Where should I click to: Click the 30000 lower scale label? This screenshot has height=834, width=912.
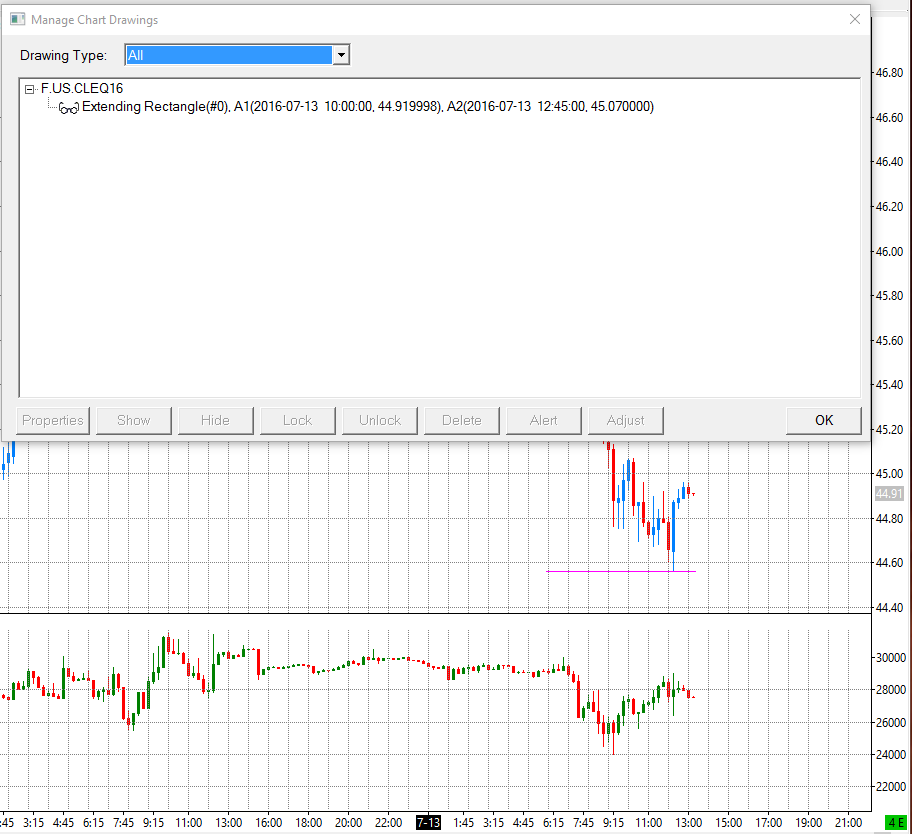pos(891,658)
